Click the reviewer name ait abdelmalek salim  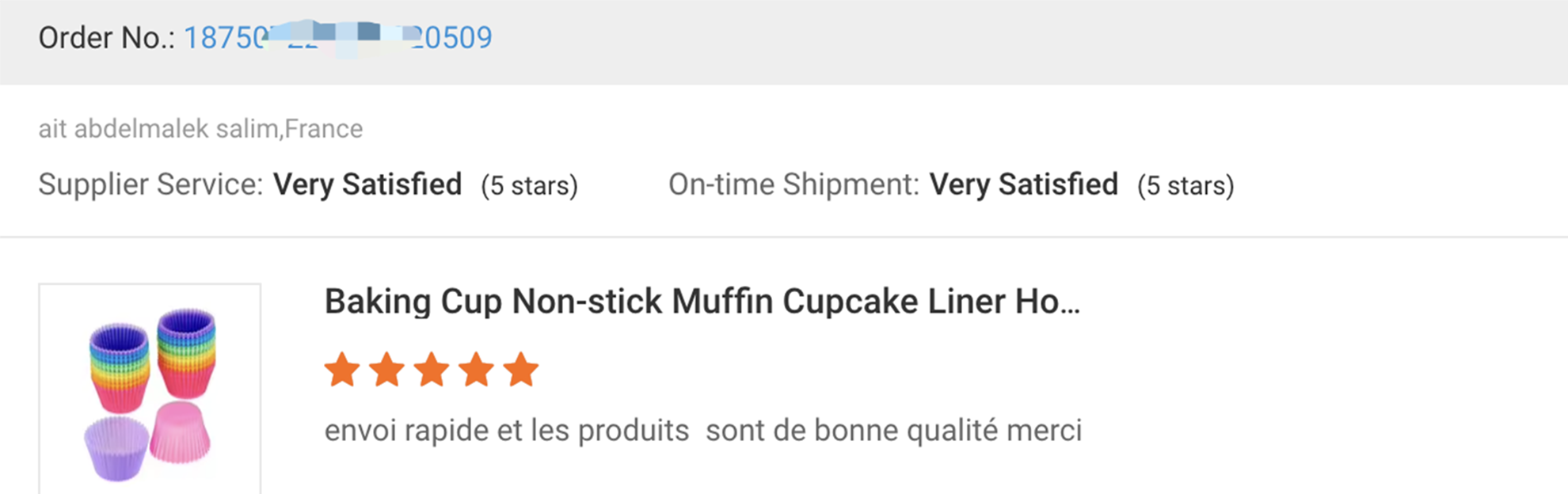pyautogui.click(x=158, y=128)
